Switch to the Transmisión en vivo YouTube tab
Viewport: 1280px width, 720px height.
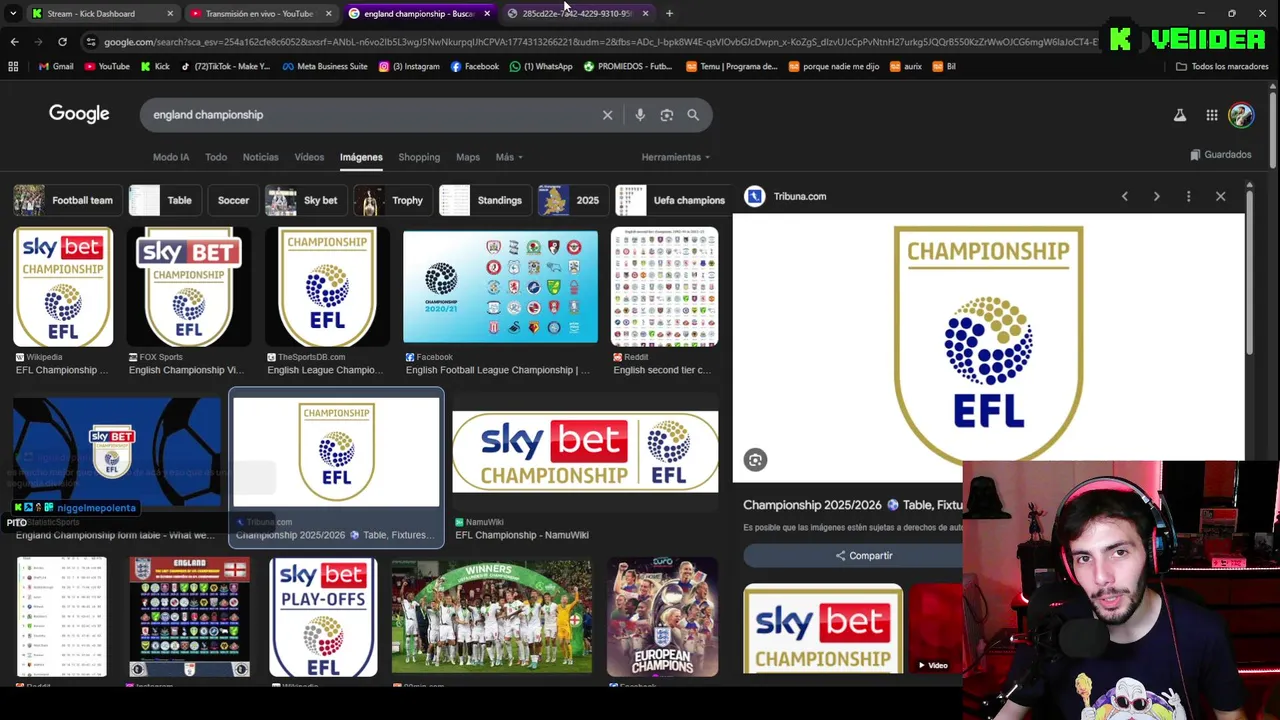click(259, 13)
